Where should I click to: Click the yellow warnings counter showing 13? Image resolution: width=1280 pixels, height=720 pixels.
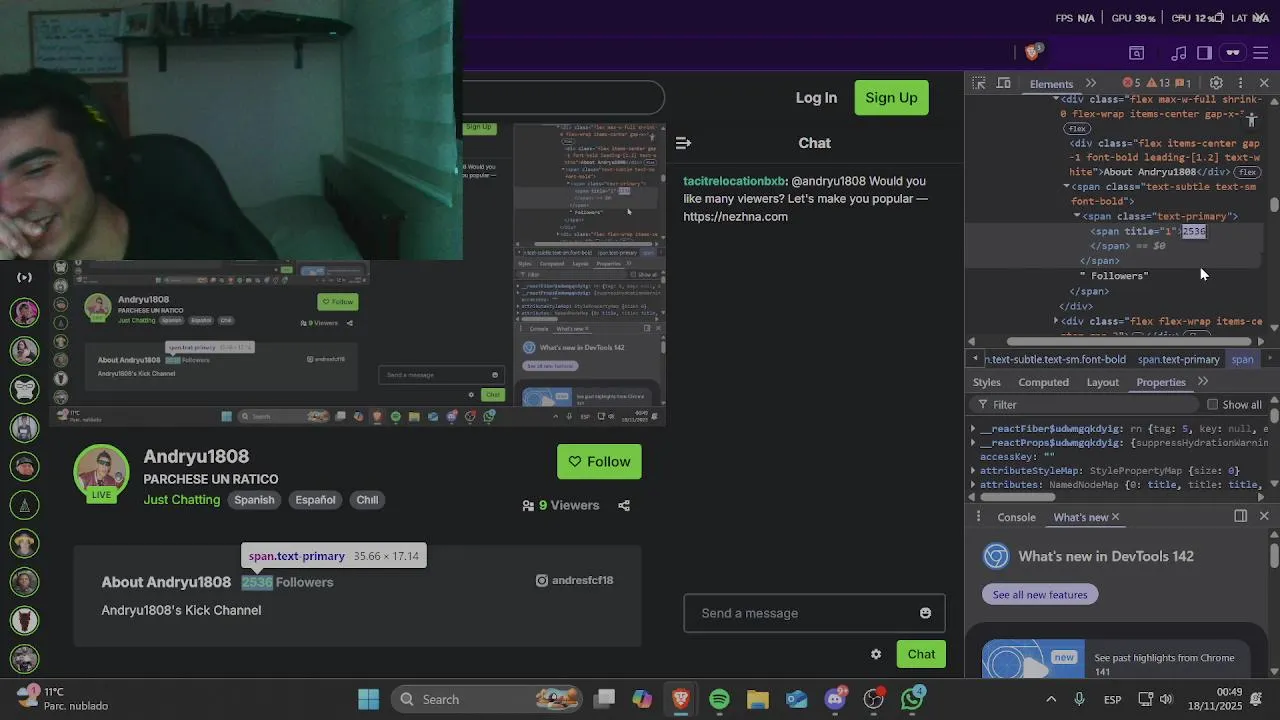(x=1158, y=83)
